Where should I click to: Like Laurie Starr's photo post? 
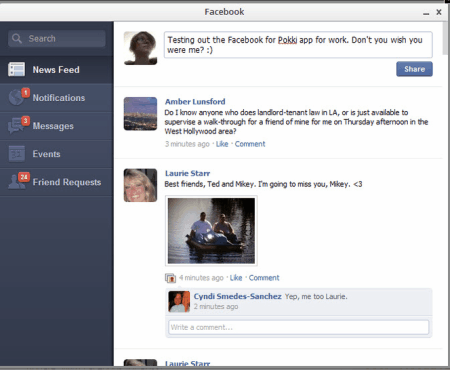[236, 278]
